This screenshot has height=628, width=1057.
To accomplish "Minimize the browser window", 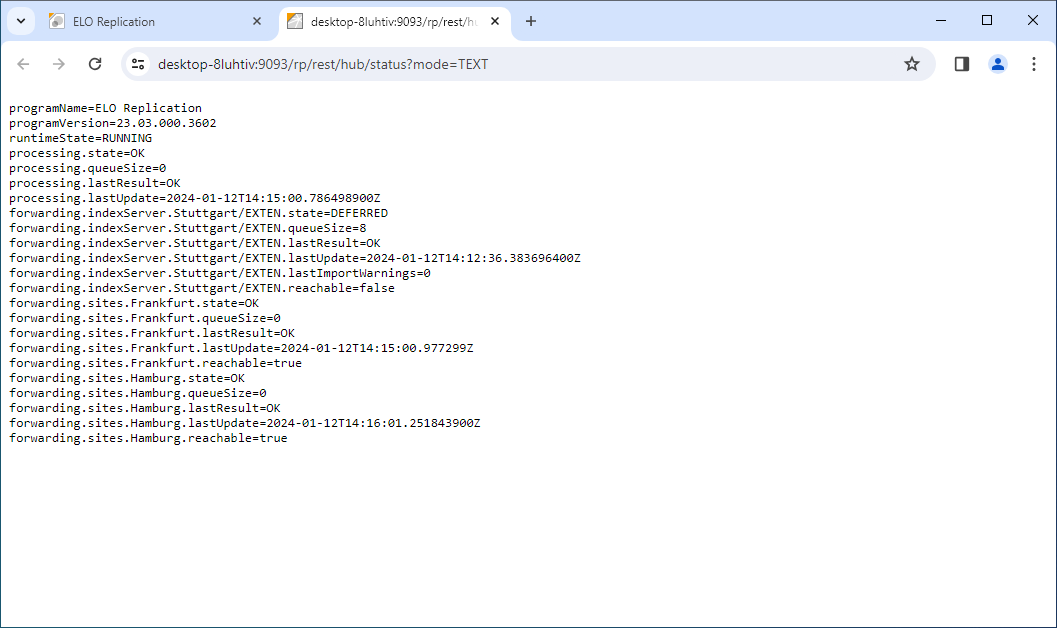I will (941, 21).
